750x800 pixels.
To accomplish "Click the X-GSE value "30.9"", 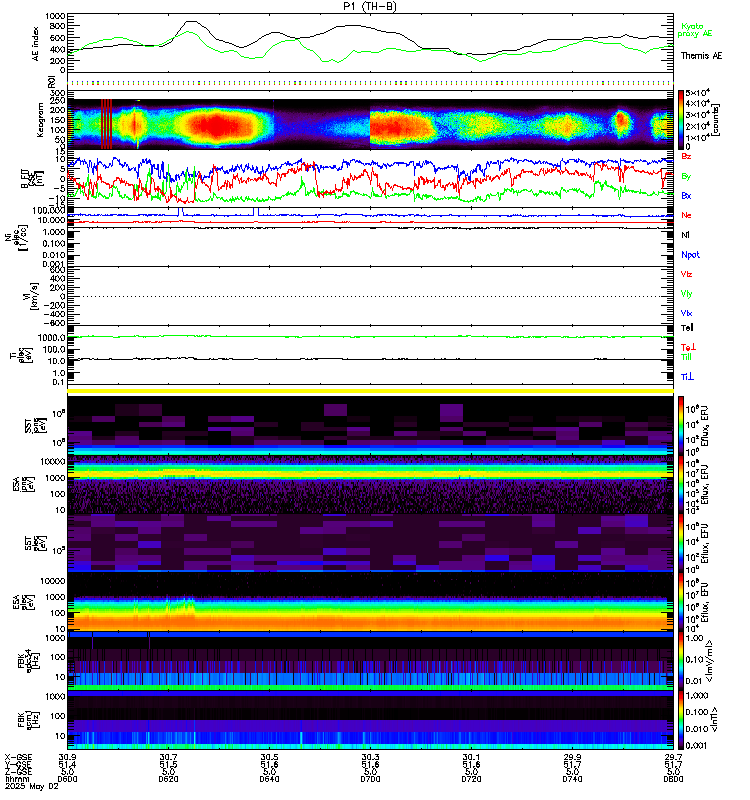I will click(x=67, y=757).
